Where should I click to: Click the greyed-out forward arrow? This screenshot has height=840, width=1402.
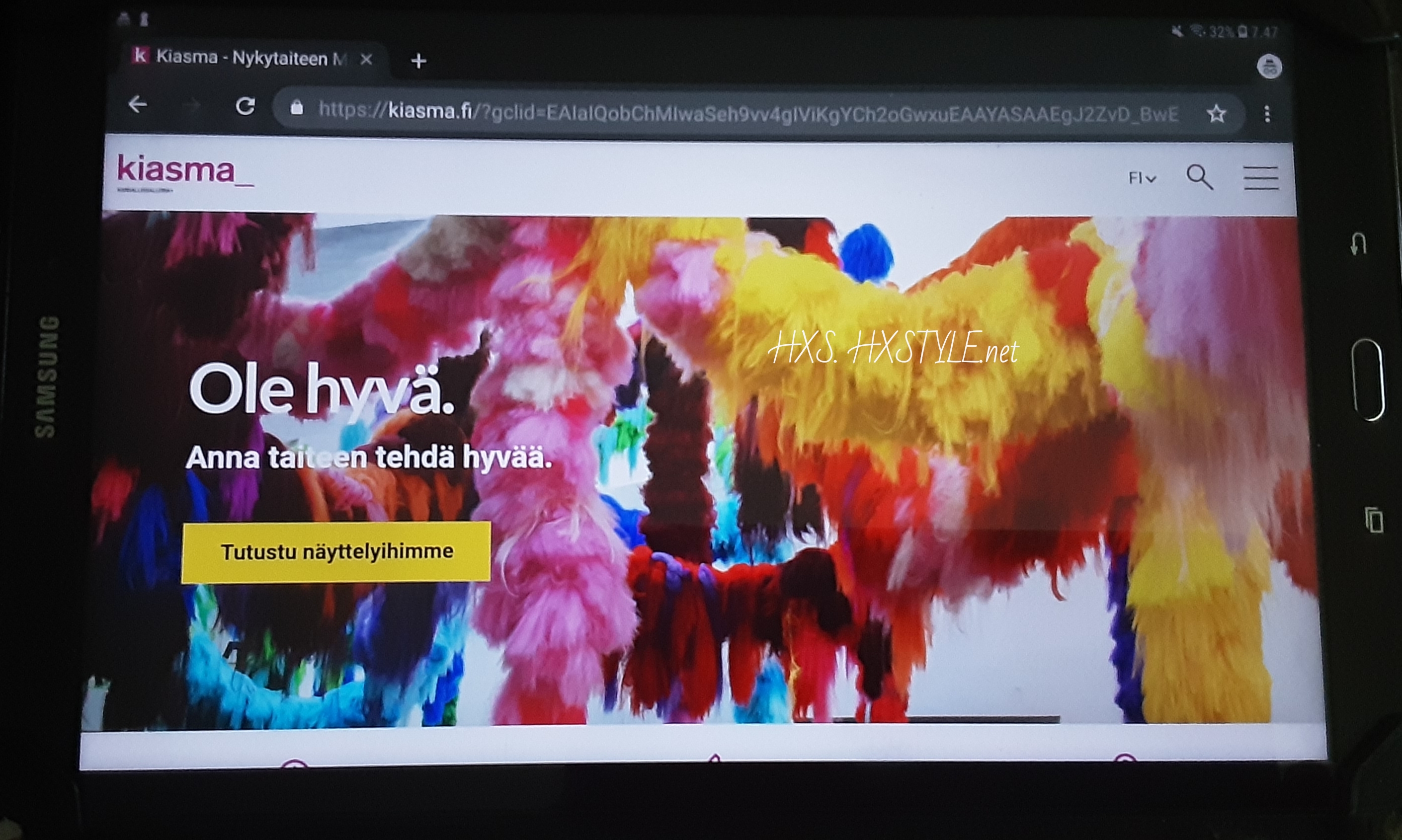click(x=191, y=106)
